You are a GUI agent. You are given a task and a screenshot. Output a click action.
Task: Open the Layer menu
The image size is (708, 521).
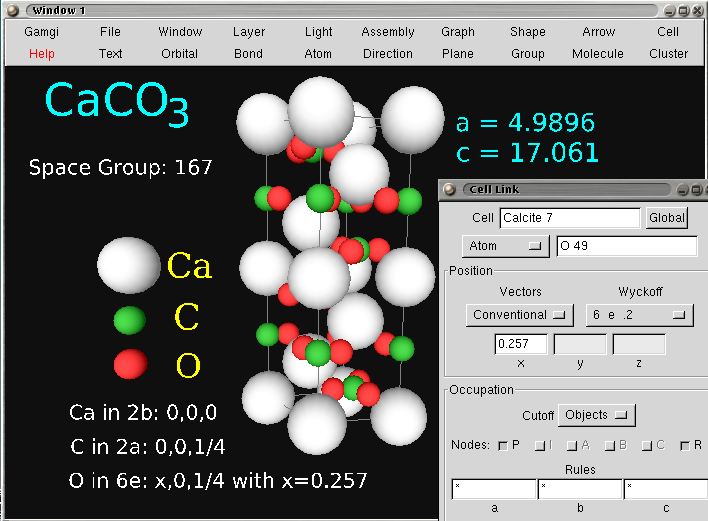tap(249, 32)
